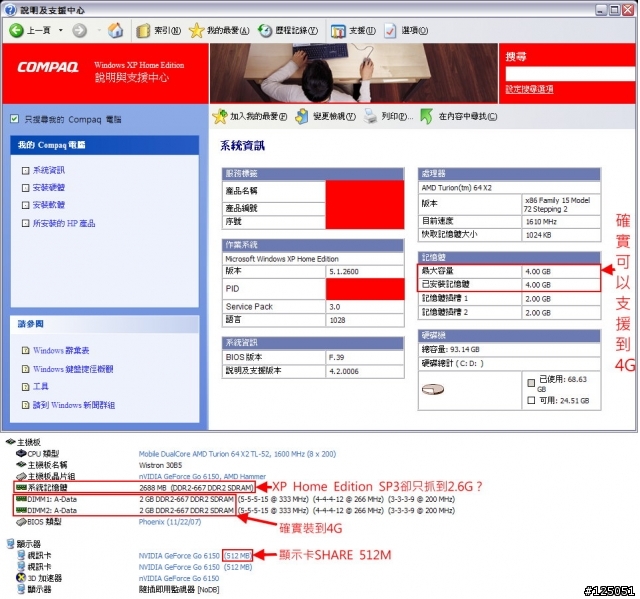Open the 設定搜尋選項 link
This screenshot has height=599, width=640.
point(529,89)
